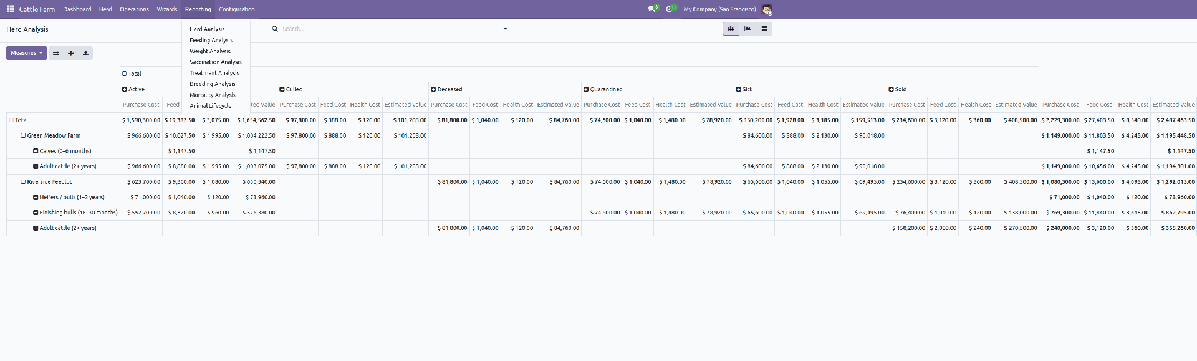Viewport: 1197px width, 361px height.
Task: Expand the Culled column group
Action: pos(291,89)
